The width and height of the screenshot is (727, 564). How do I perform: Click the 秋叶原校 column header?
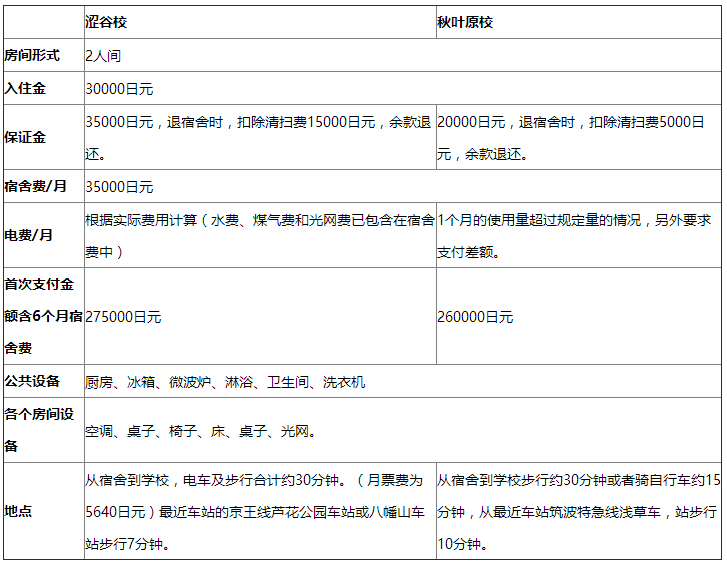(x=465, y=22)
